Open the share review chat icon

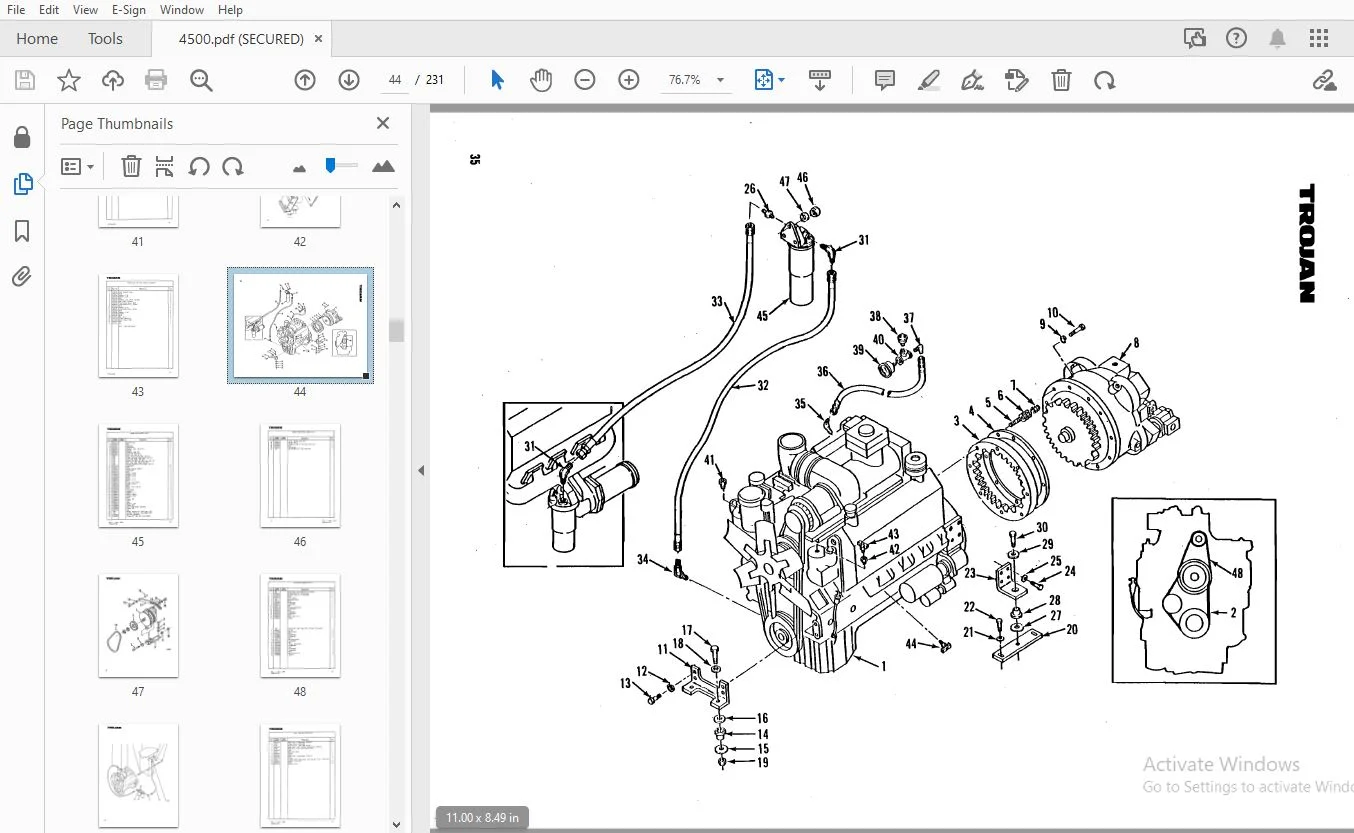(1194, 39)
